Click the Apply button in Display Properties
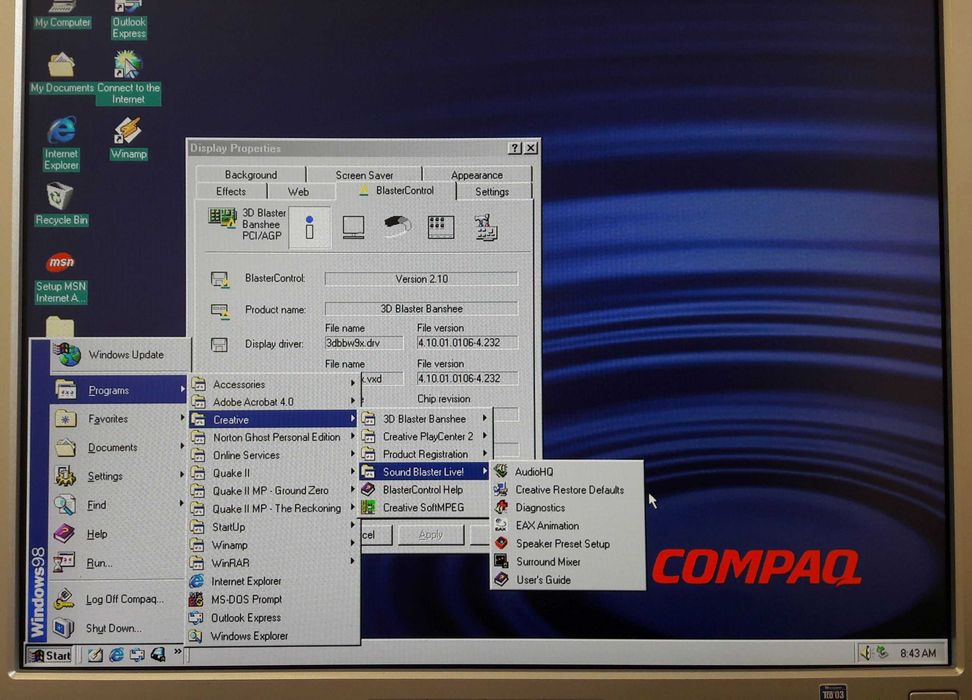972x700 pixels. coord(431,534)
